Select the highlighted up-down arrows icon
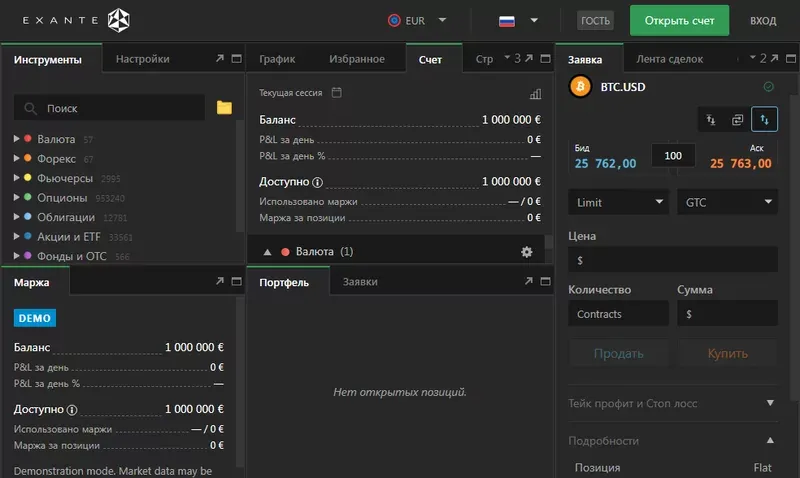This screenshot has height=478, width=800. [x=764, y=119]
